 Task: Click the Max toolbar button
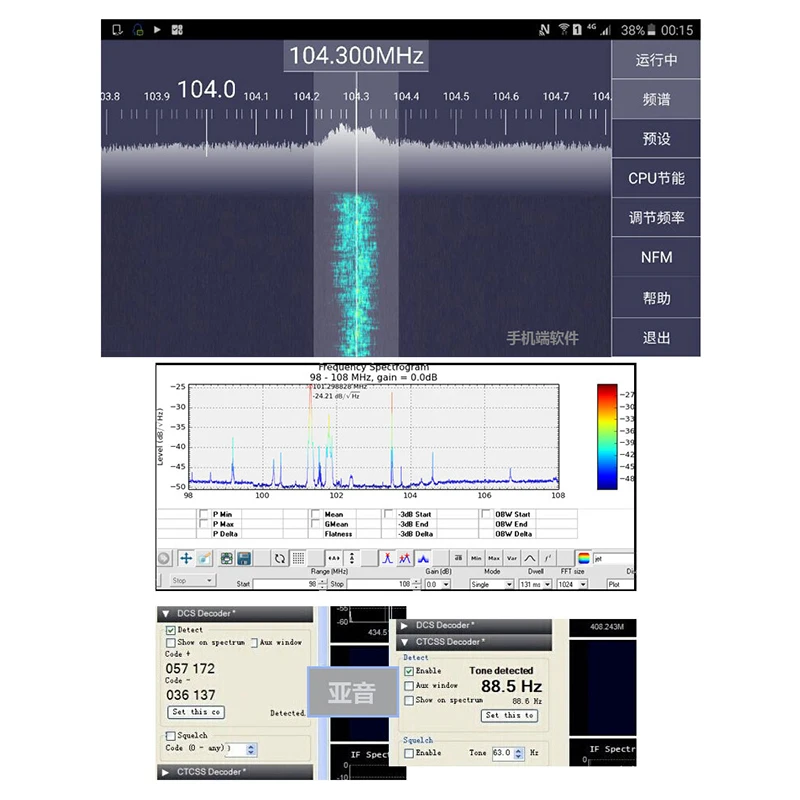pyautogui.click(x=494, y=558)
